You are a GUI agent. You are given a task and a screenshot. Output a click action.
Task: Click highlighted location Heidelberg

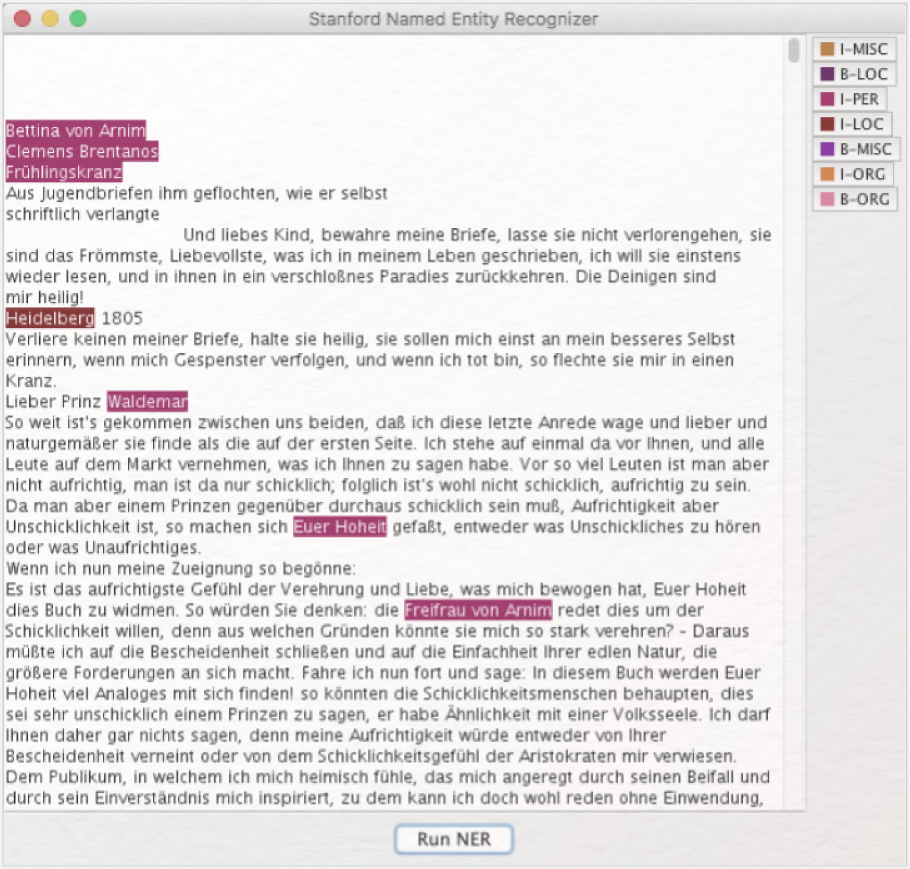pos(50,318)
